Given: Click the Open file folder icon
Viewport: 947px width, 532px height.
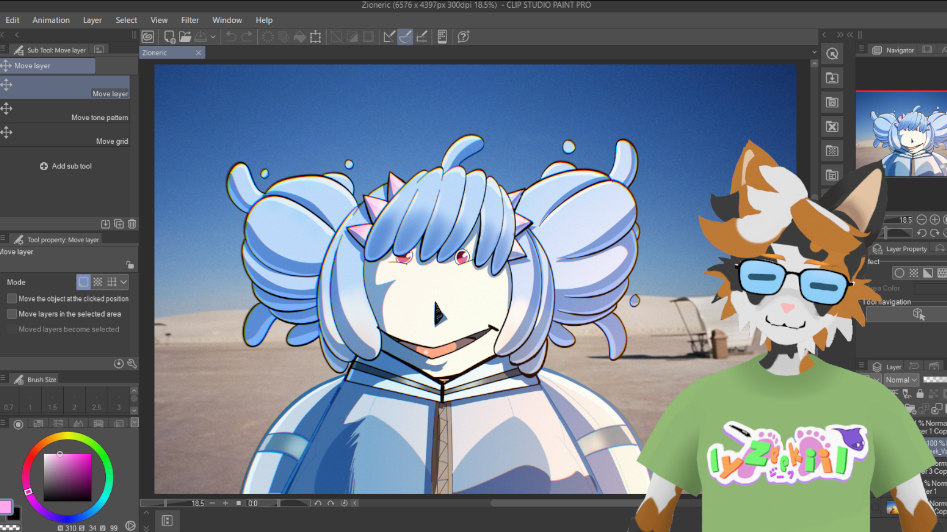Looking at the screenshot, I should tap(186, 37).
